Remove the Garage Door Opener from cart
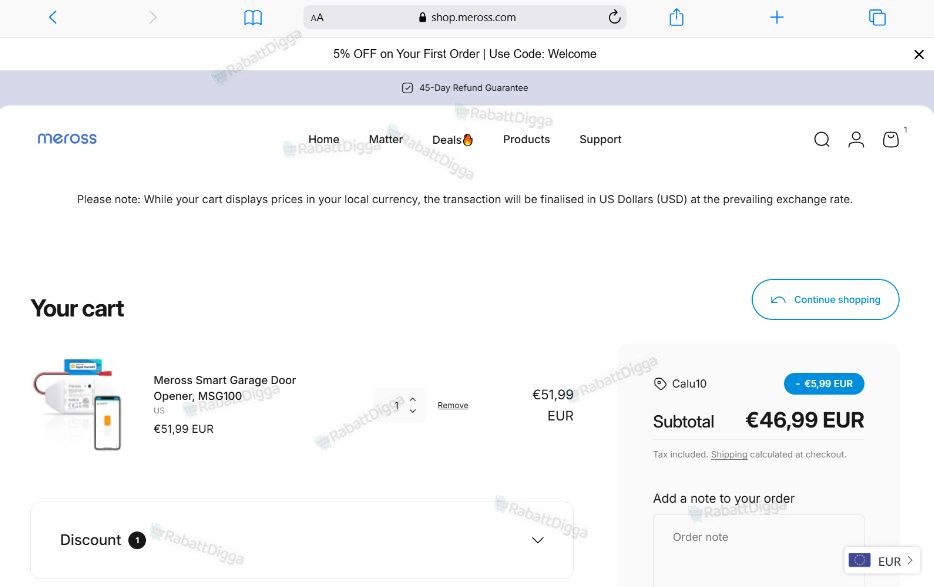The height and width of the screenshot is (587, 934). [x=453, y=405]
